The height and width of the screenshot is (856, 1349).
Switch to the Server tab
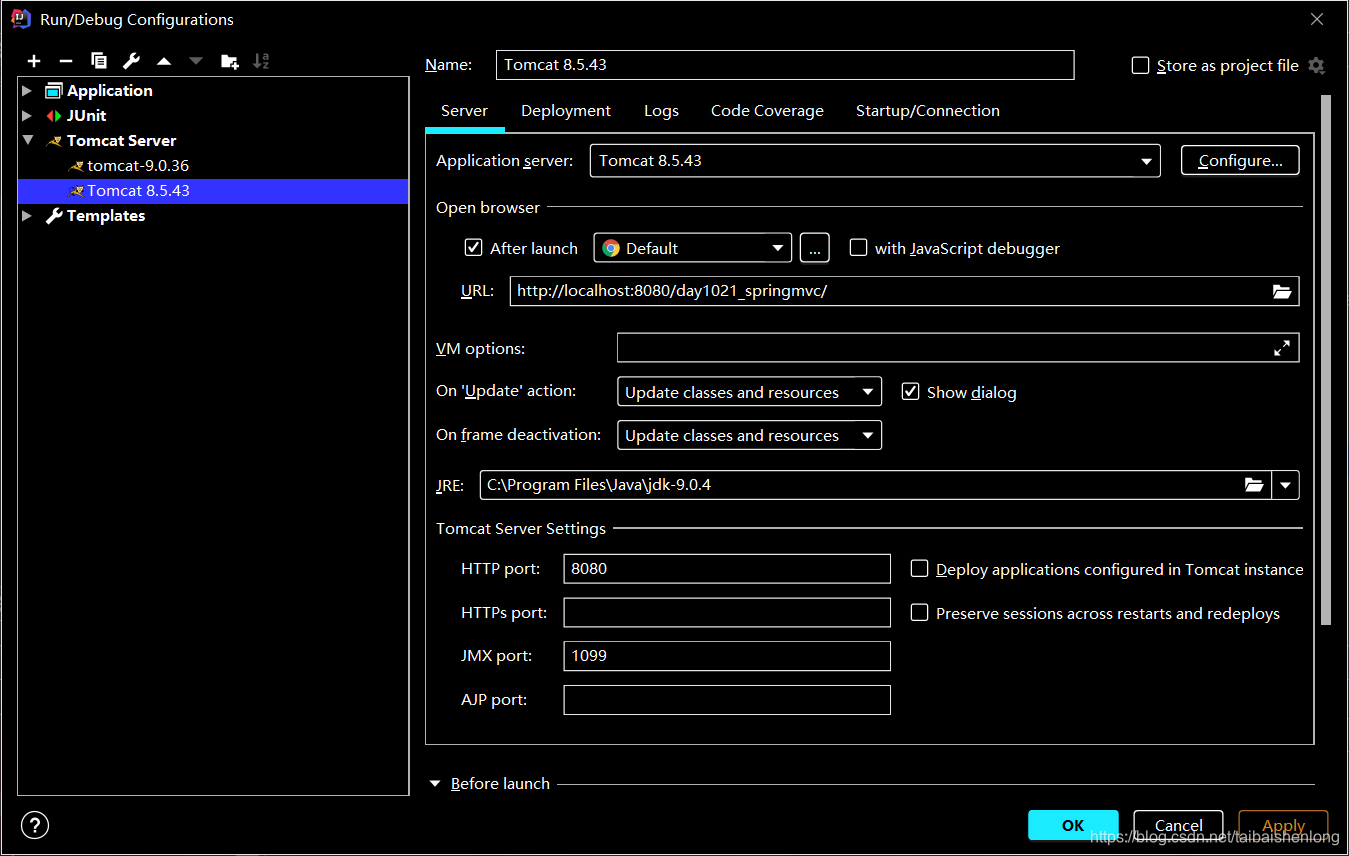click(464, 111)
